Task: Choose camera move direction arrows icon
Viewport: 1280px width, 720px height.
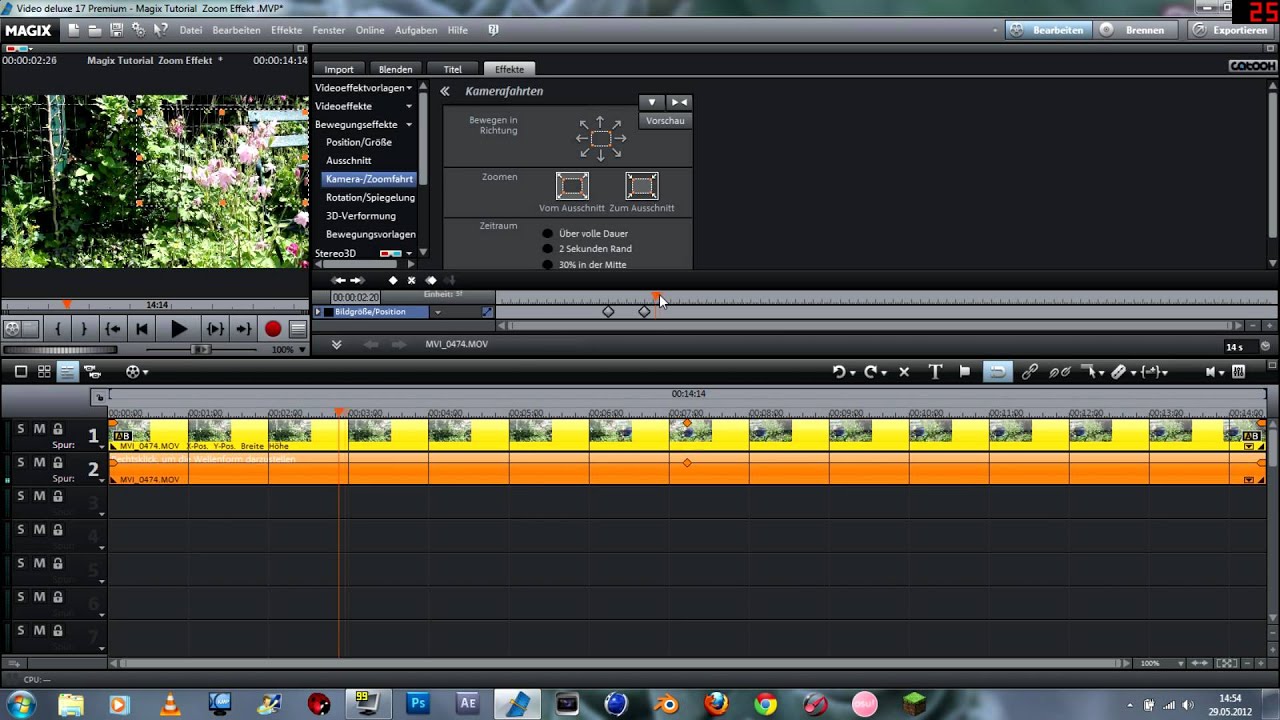Action: tap(601, 139)
